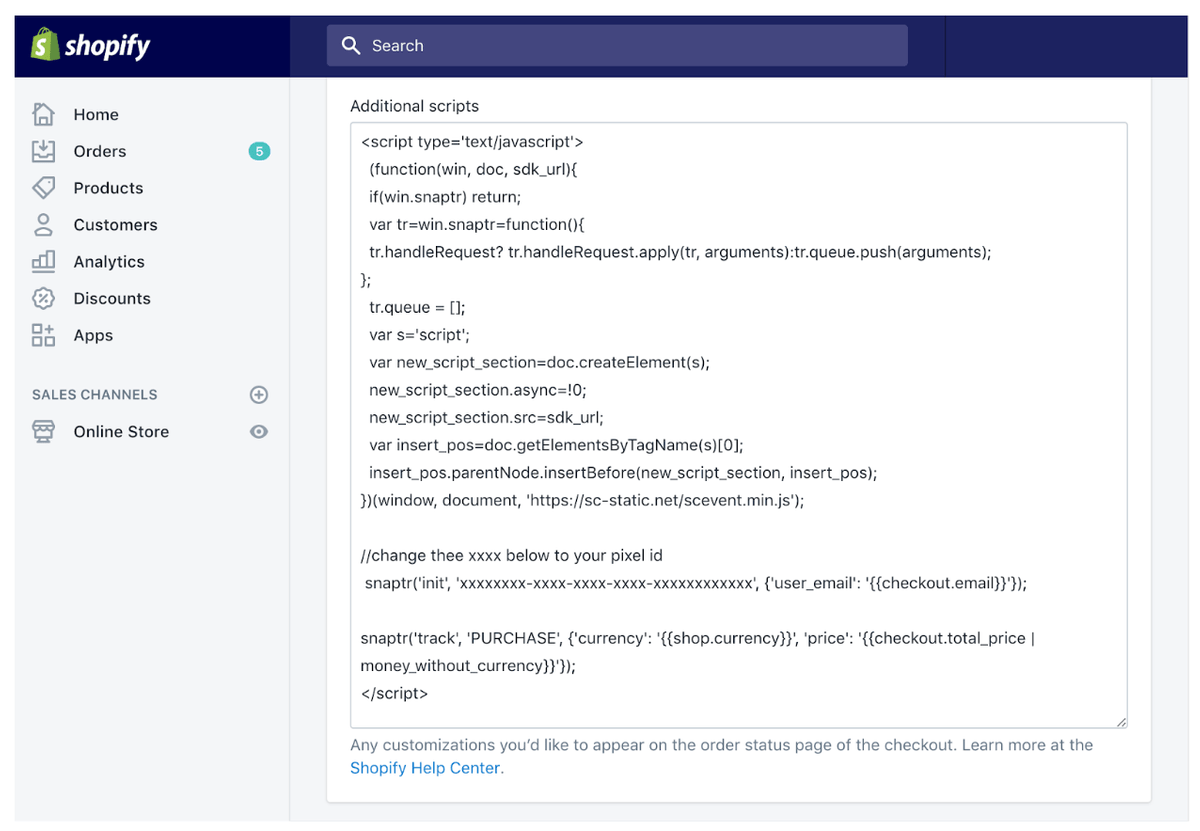Click the "insert_pos.parentNode.insertBefore" line

coord(623,472)
